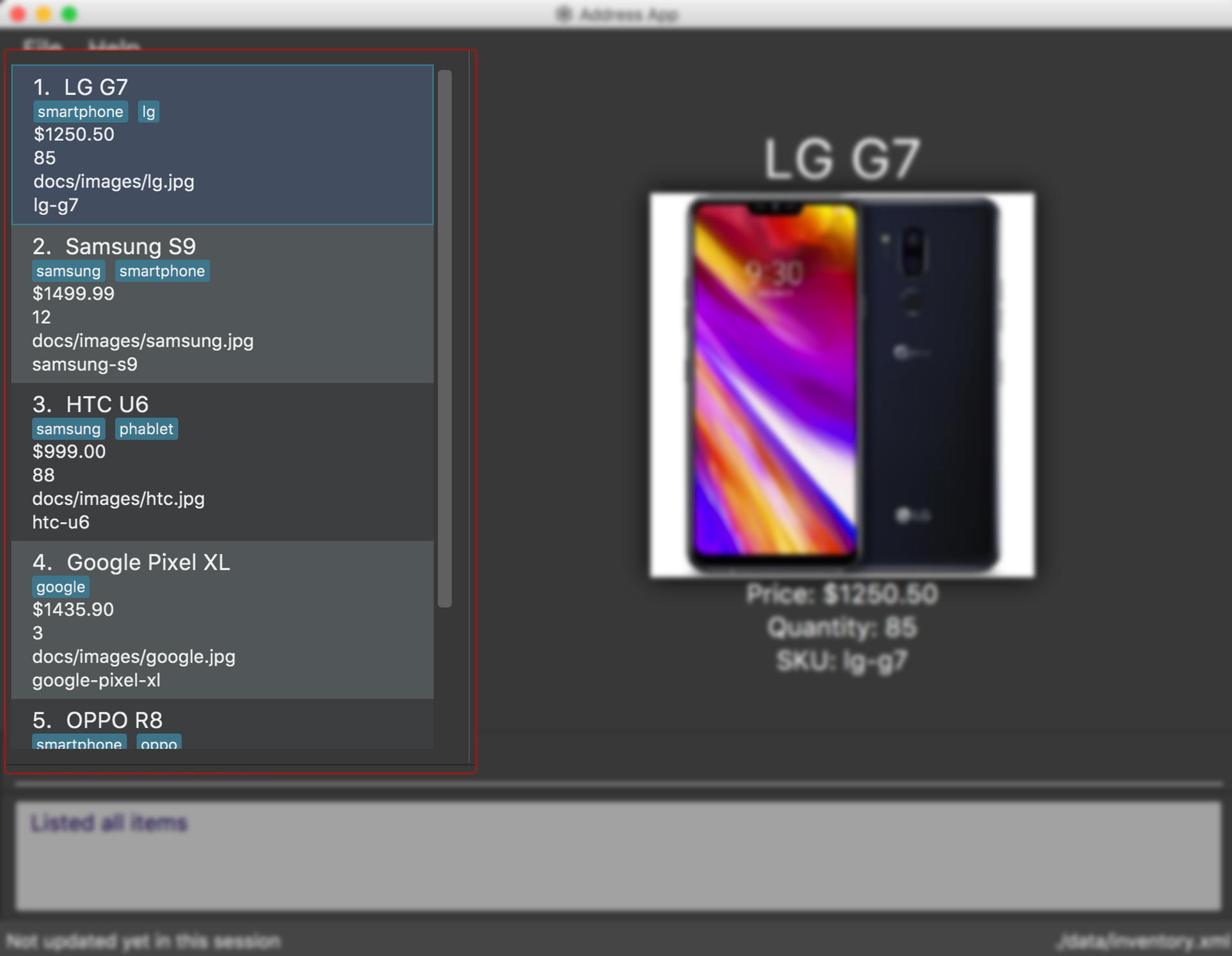Click the inventory.xml file path in status bar
Screen dimensions: 1232x956
pyautogui.click(x=1143, y=942)
